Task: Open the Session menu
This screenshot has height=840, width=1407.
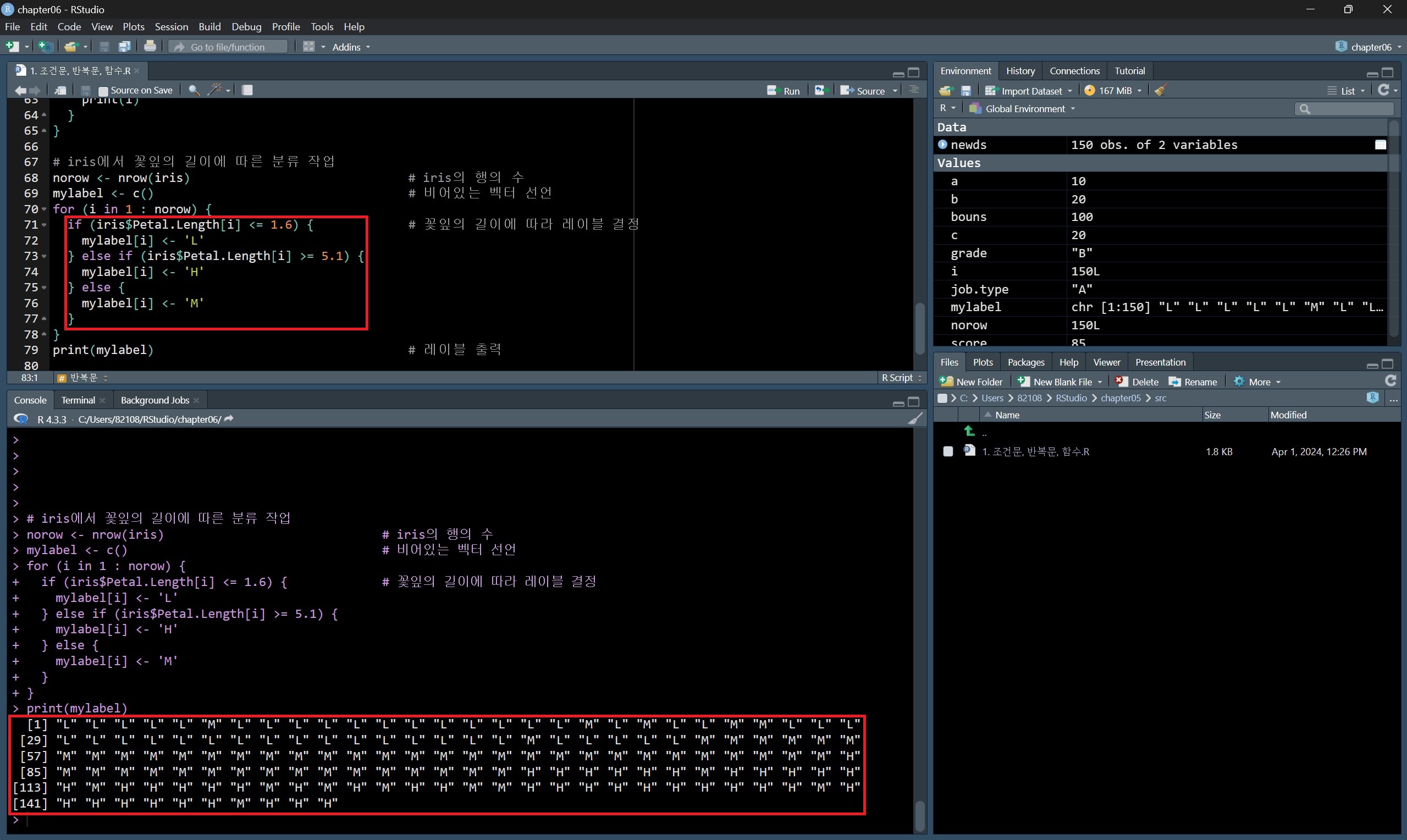Action: (171, 26)
